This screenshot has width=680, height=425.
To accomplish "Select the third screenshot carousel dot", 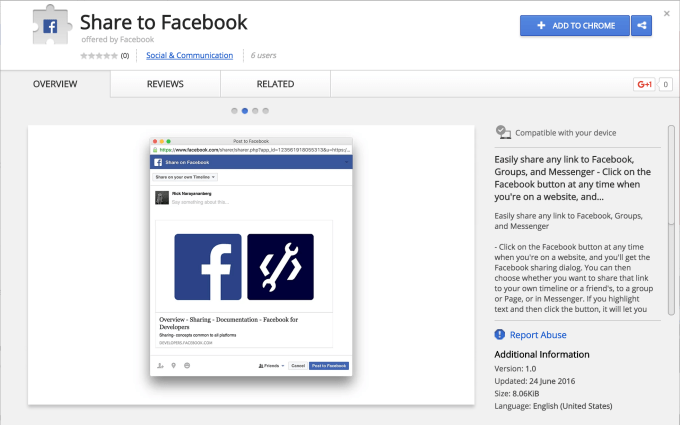I will (x=255, y=111).
